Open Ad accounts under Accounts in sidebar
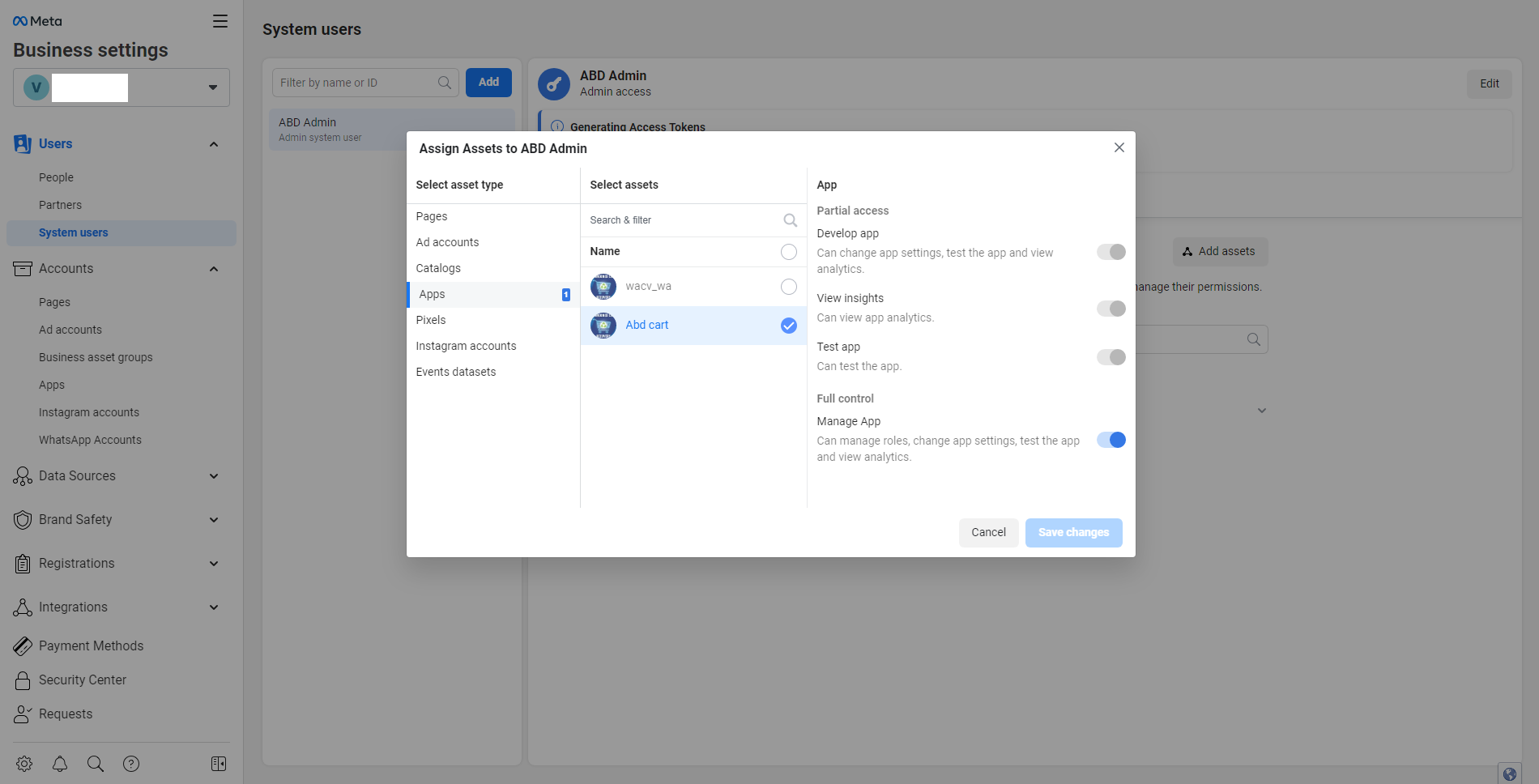This screenshot has height=784, width=1539. [x=70, y=330]
